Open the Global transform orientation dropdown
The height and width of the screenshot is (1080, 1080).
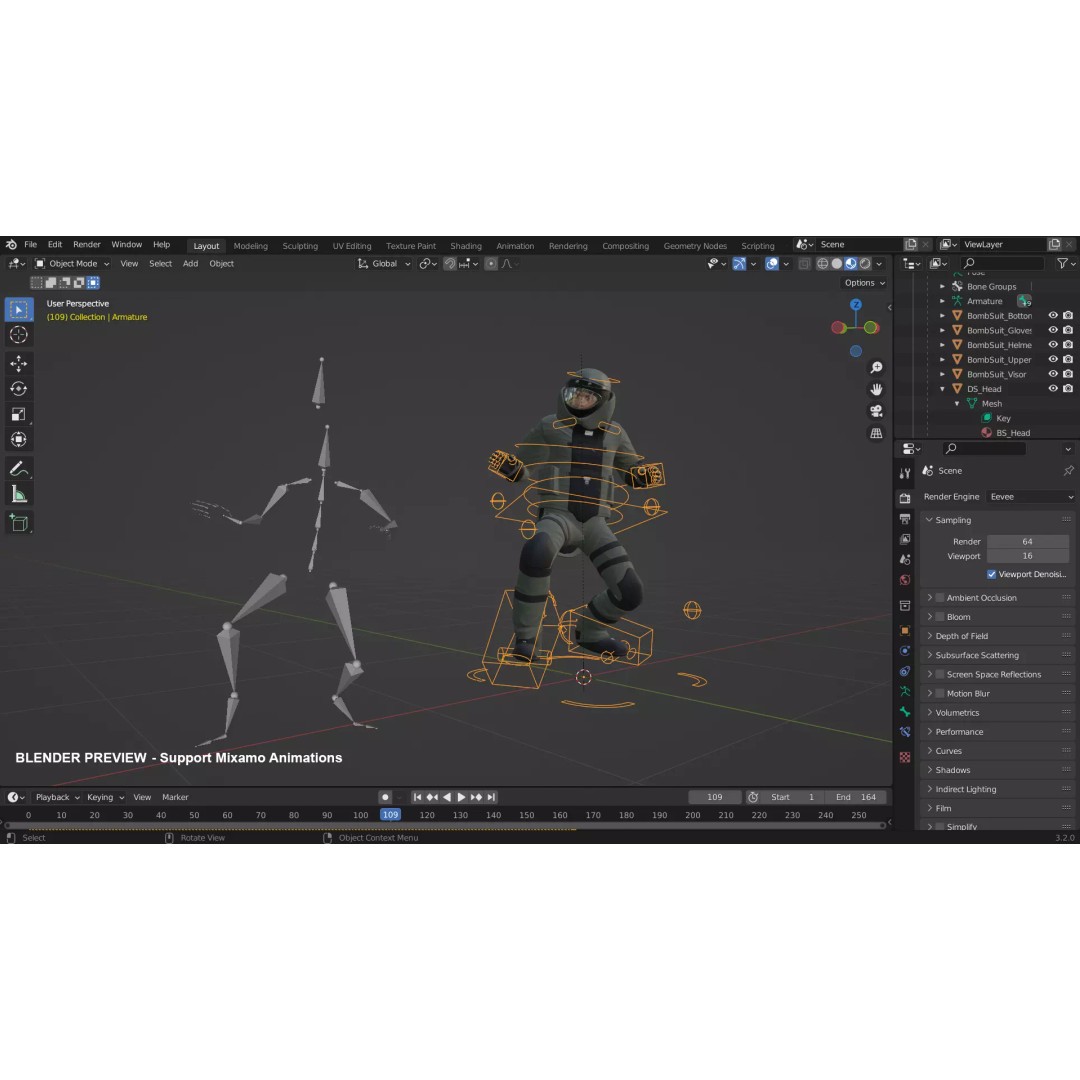(x=384, y=264)
